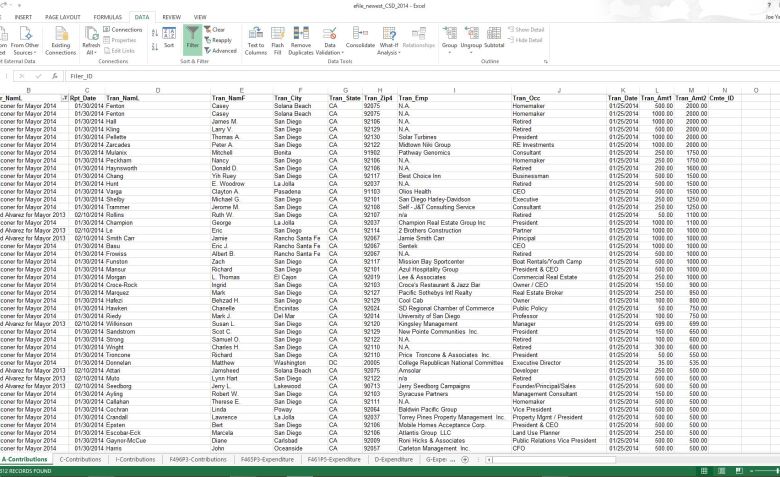
Task: Open the PAGE LAYOUT ribbon tab
Action: [x=63, y=17]
